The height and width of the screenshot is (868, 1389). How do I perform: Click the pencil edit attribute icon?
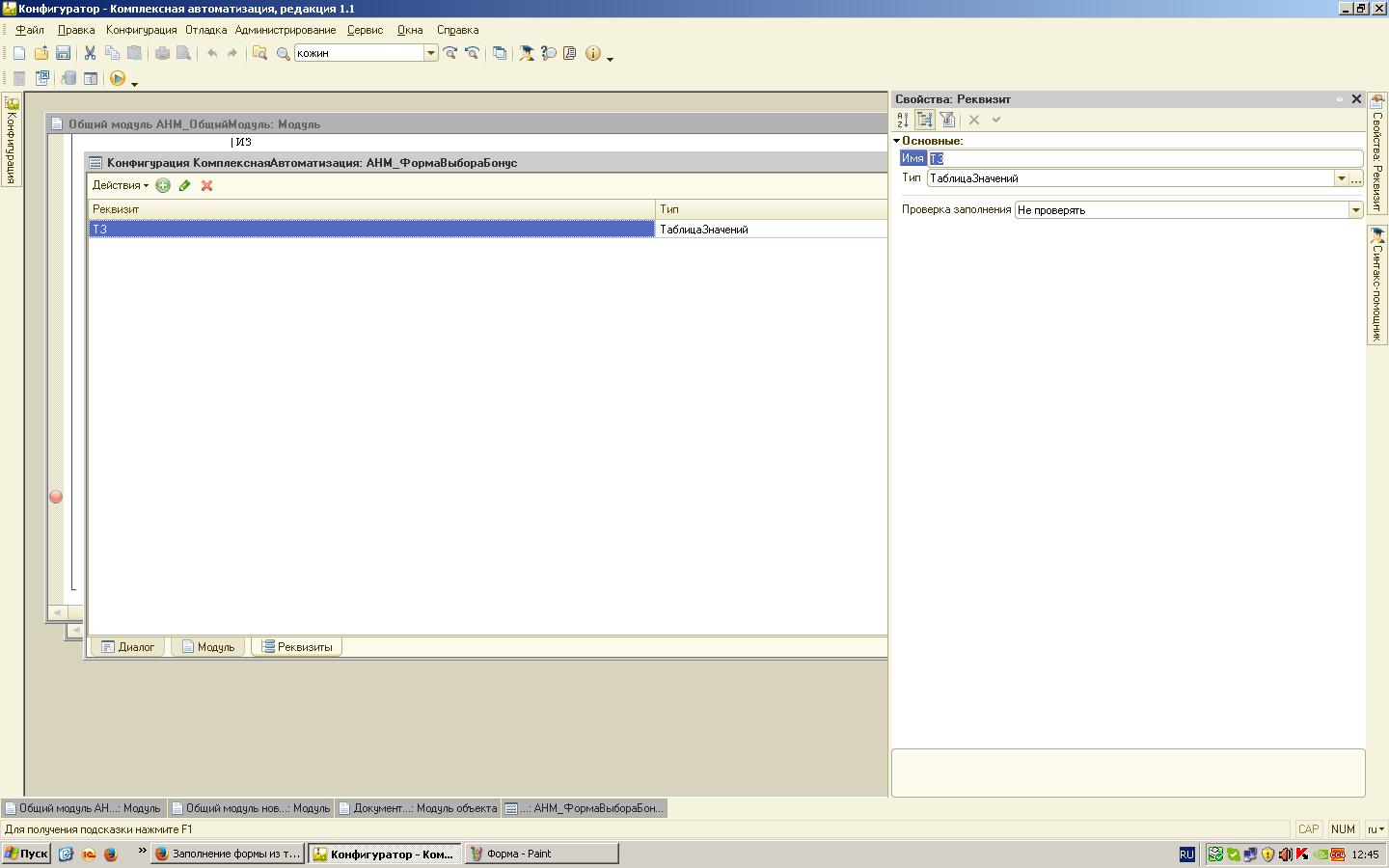coord(185,185)
